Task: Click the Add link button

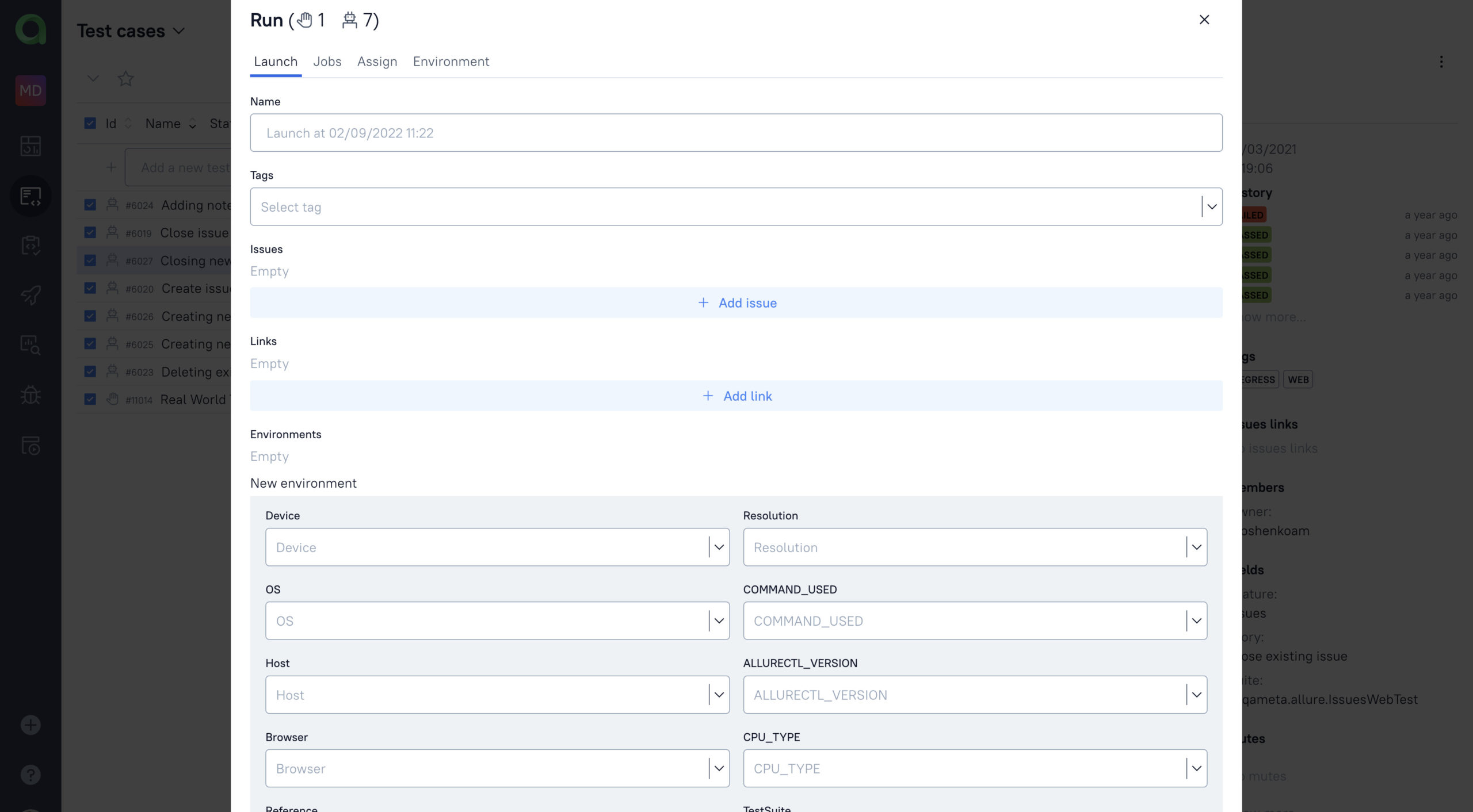Action: coord(736,396)
